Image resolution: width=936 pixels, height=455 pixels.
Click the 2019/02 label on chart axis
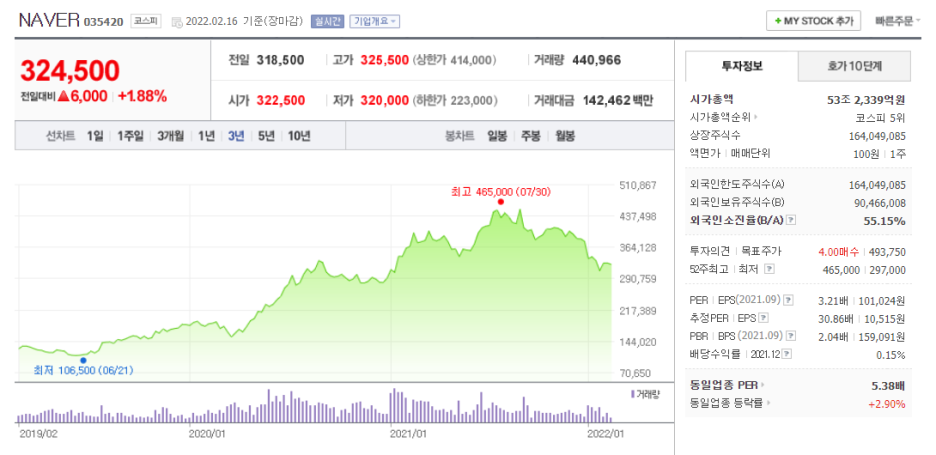(37, 433)
